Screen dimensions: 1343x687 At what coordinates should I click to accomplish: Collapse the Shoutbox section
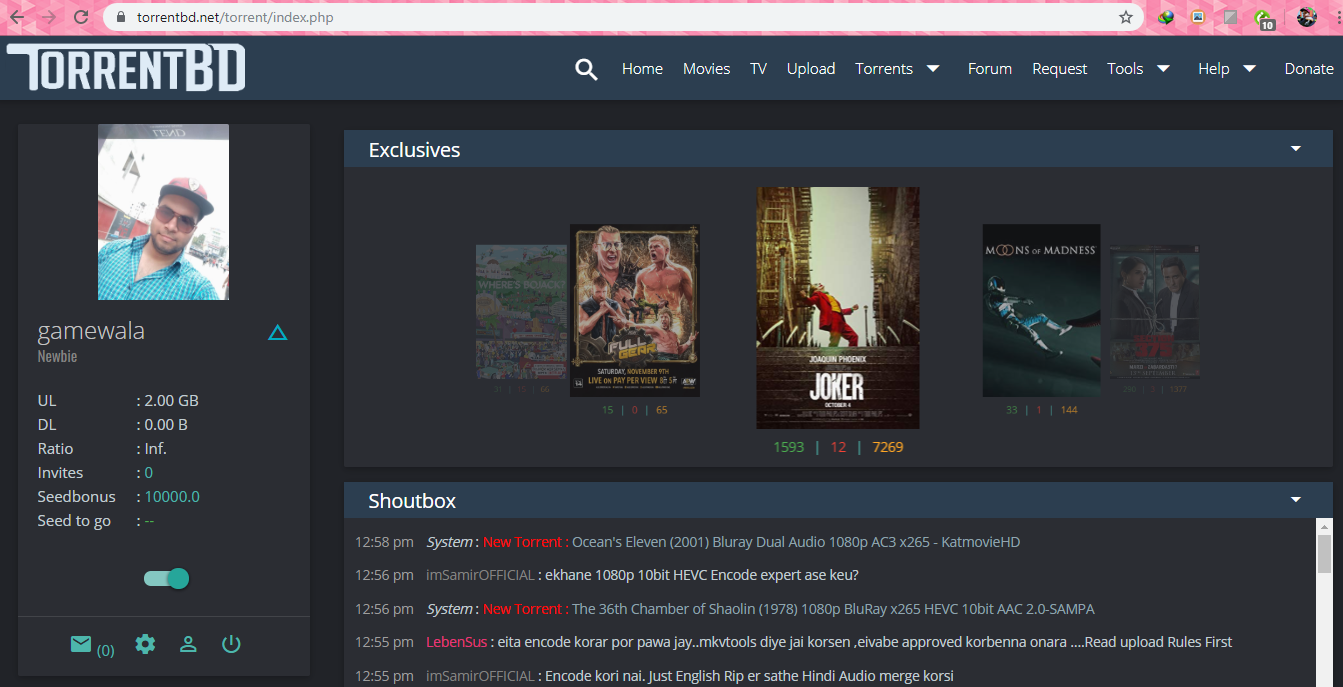(x=1296, y=500)
